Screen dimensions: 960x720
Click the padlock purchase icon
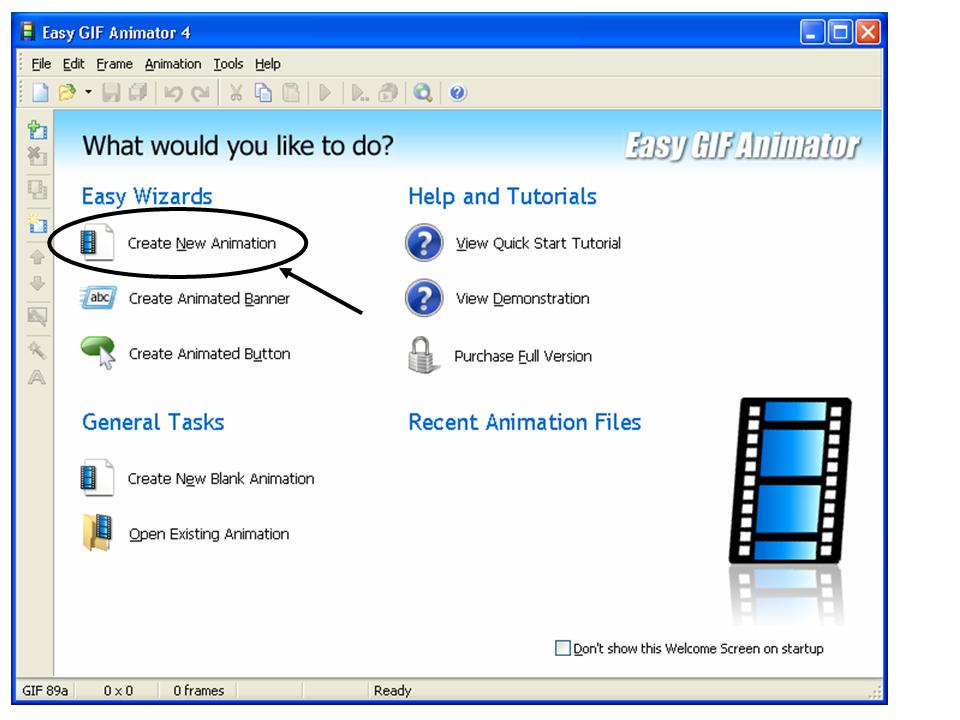coord(422,354)
